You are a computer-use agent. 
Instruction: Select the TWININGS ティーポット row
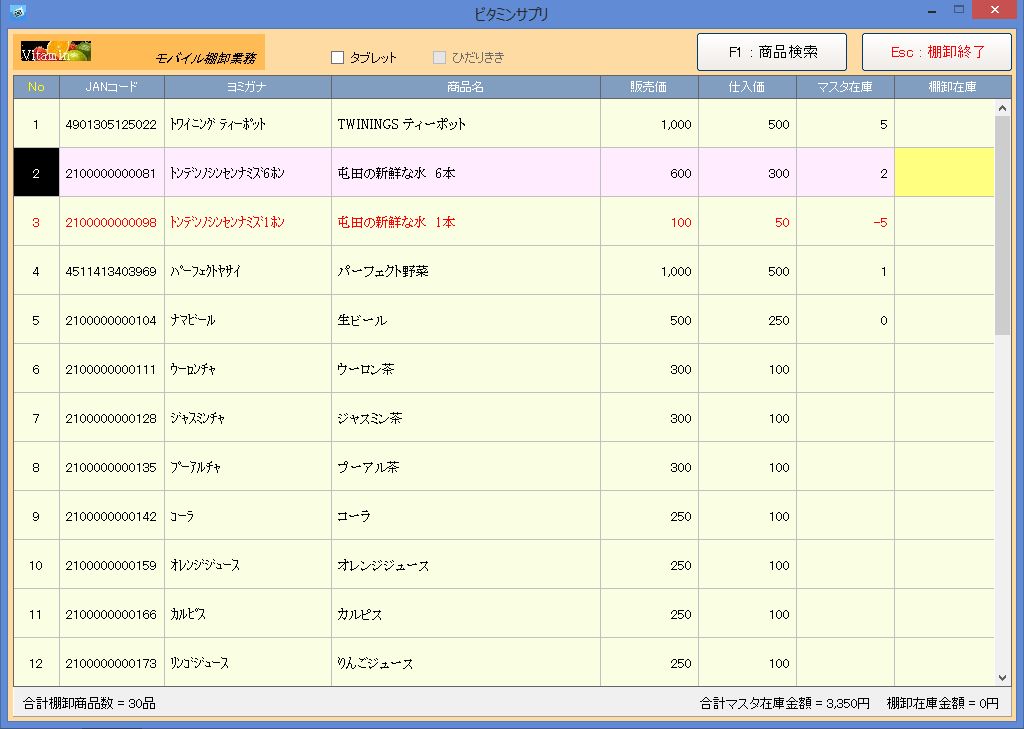pos(465,125)
